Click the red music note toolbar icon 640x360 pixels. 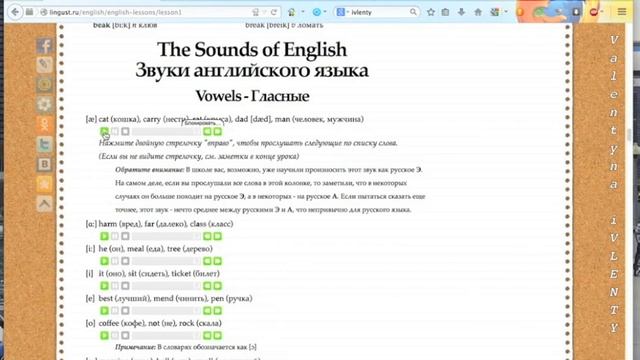click(x=594, y=12)
